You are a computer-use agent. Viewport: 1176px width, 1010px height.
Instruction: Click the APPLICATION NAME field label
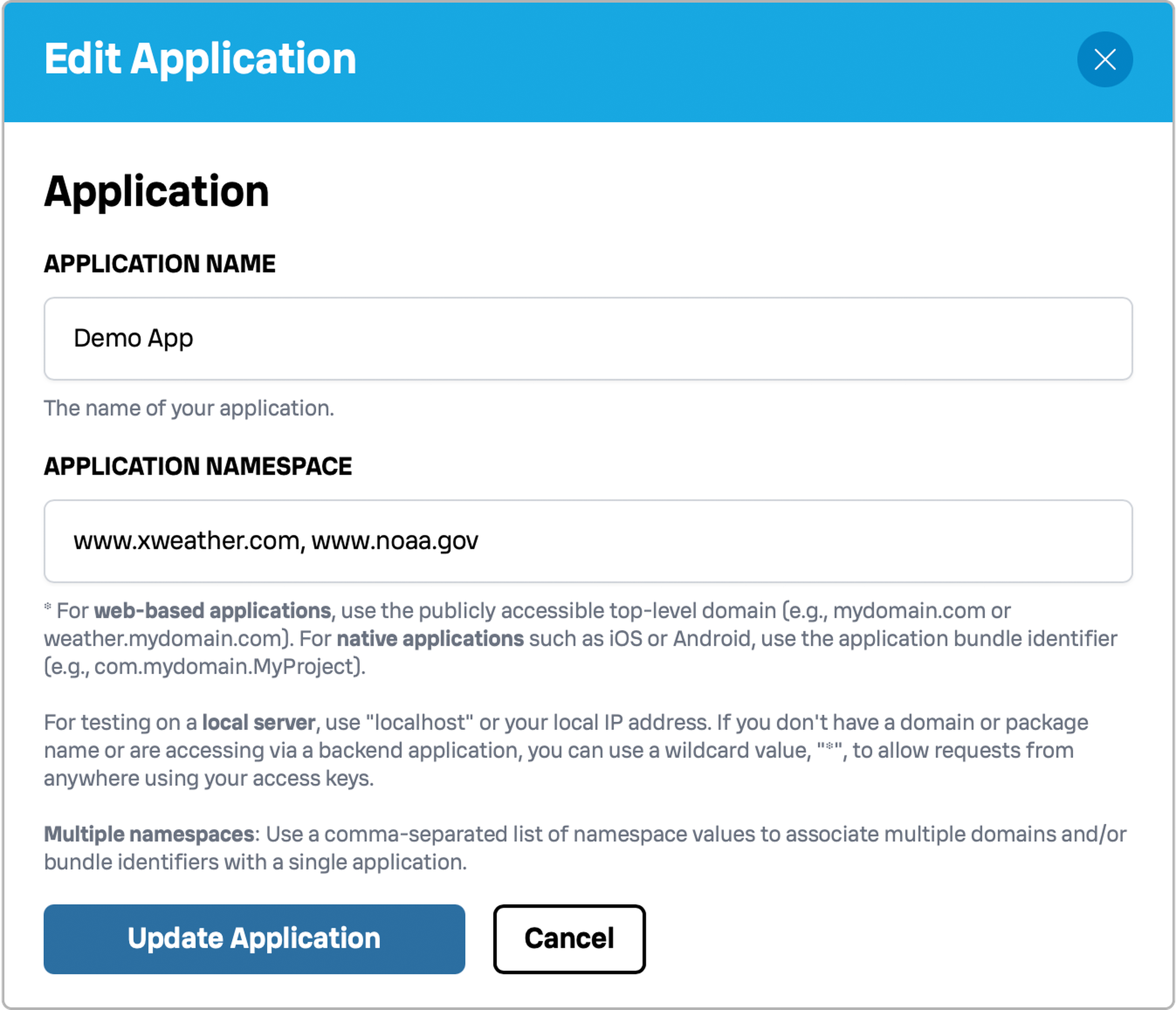click(x=160, y=264)
